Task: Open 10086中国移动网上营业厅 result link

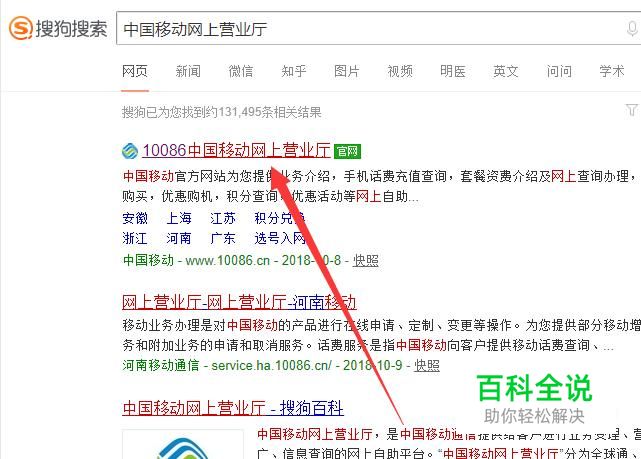Action: tap(236, 150)
